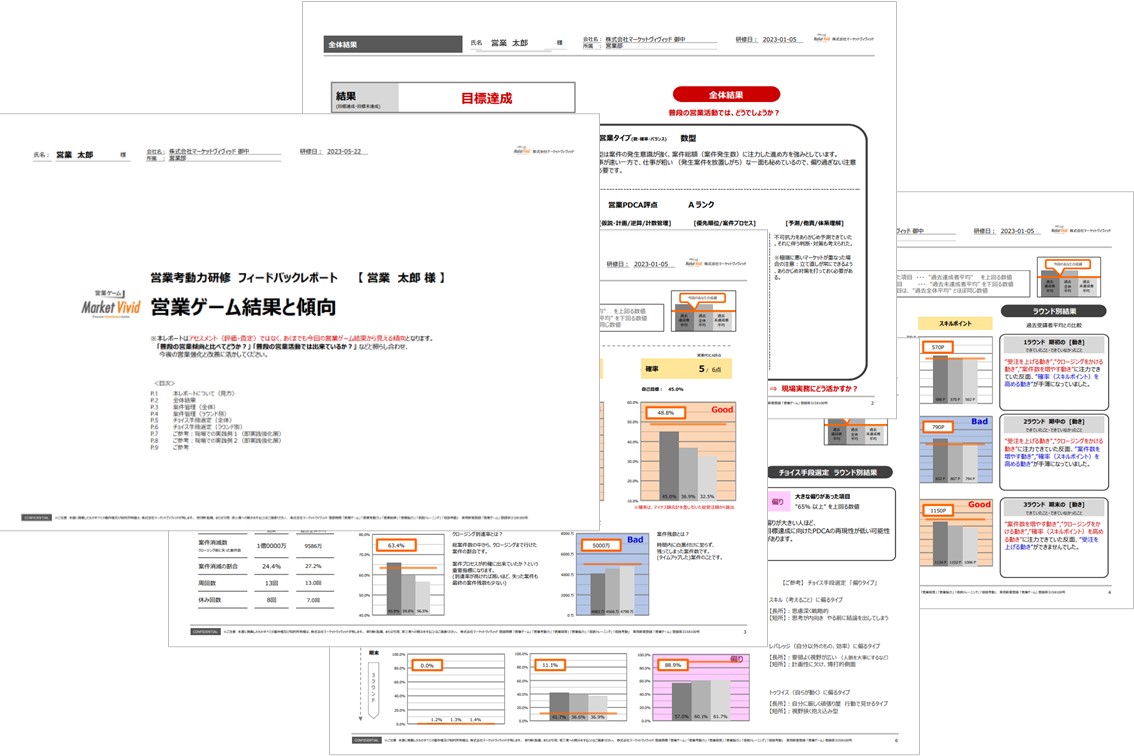Click the 570P chart value label
Screen dimensions: 1134x756
(x=938, y=347)
